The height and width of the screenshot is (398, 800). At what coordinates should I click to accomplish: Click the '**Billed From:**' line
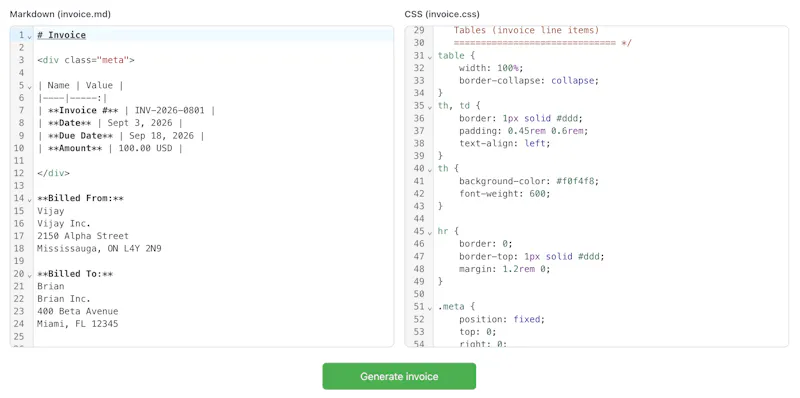tap(80, 198)
